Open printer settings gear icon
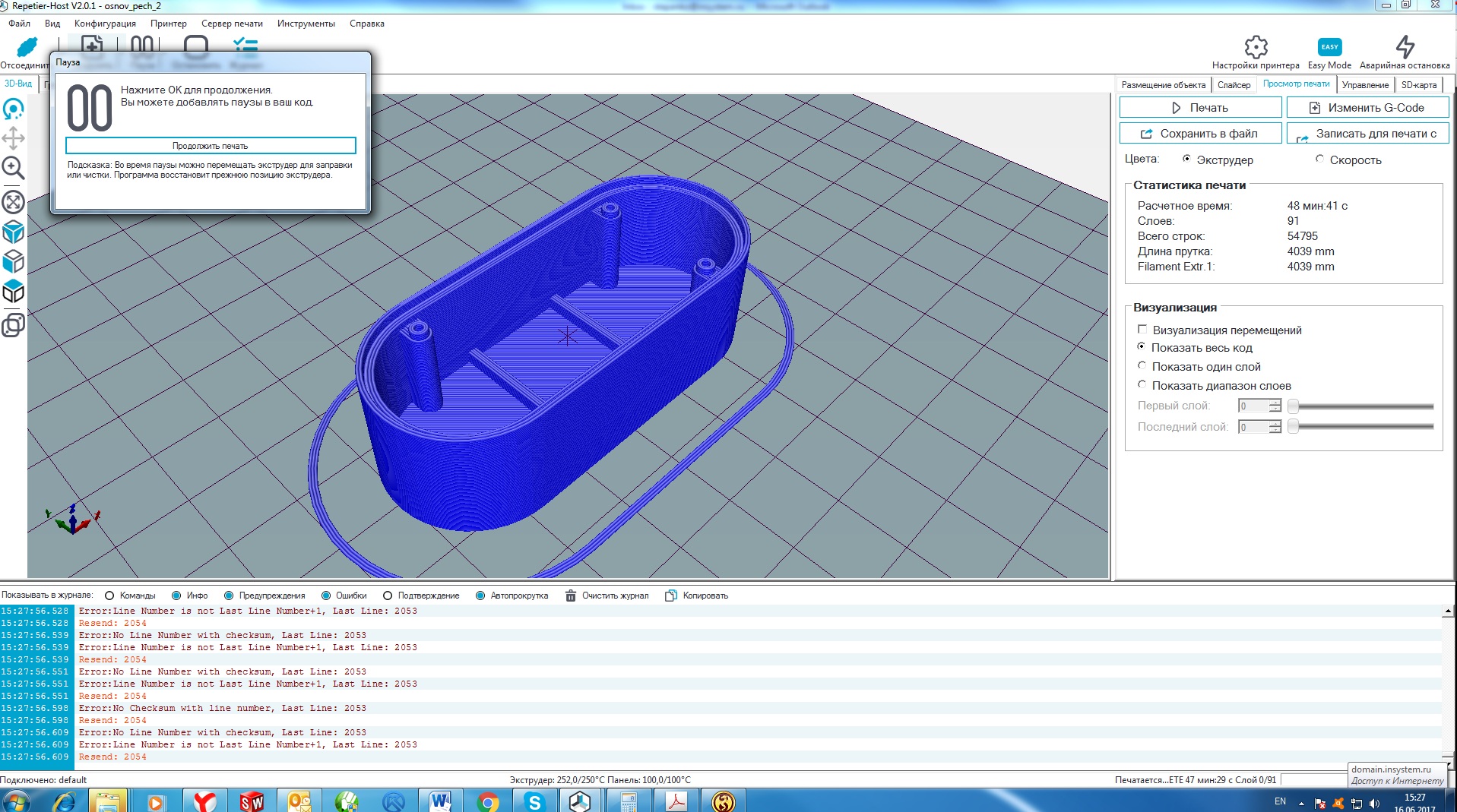 click(1256, 48)
